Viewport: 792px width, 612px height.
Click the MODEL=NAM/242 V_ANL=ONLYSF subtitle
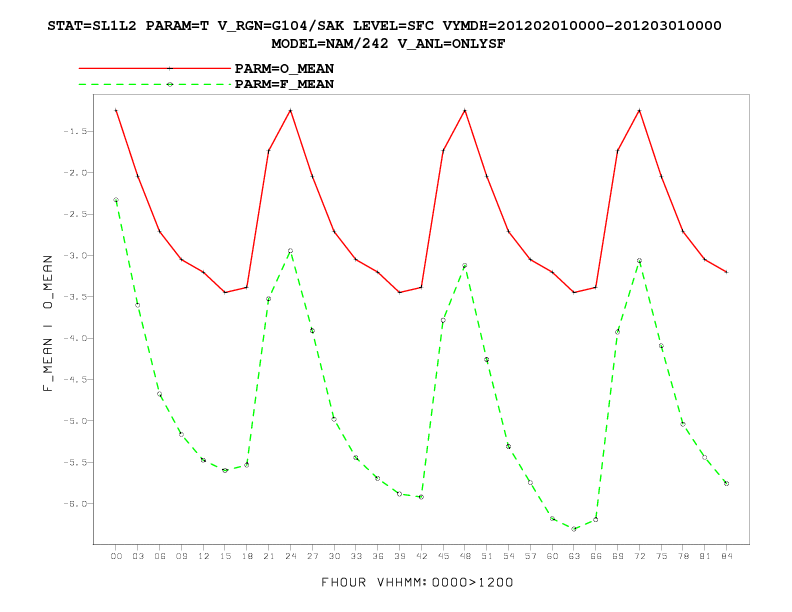tap(388, 44)
